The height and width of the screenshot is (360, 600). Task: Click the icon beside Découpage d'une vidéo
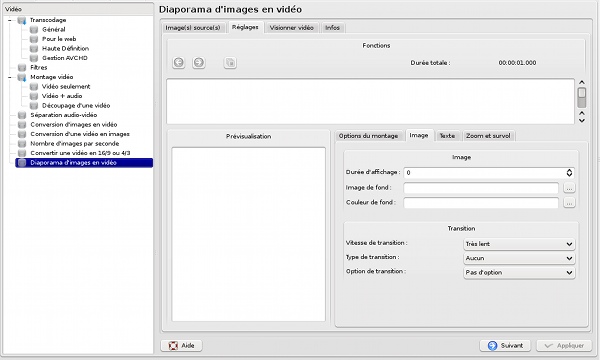click(x=34, y=106)
